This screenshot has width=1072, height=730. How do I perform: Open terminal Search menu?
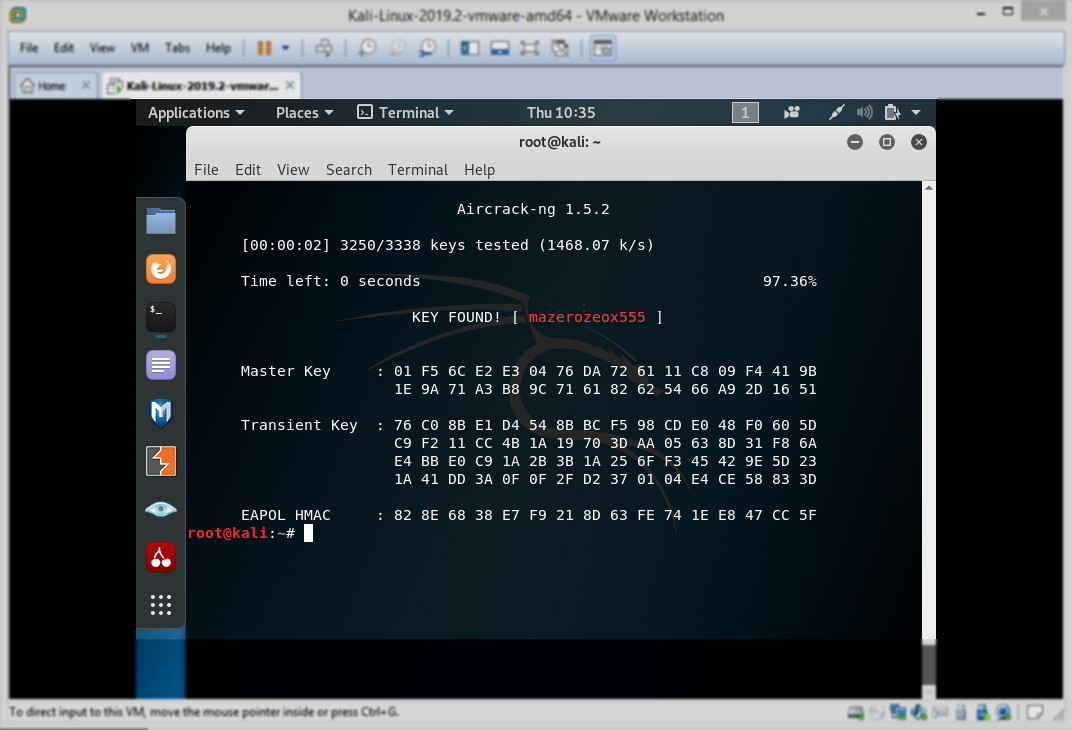click(x=349, y=170)
